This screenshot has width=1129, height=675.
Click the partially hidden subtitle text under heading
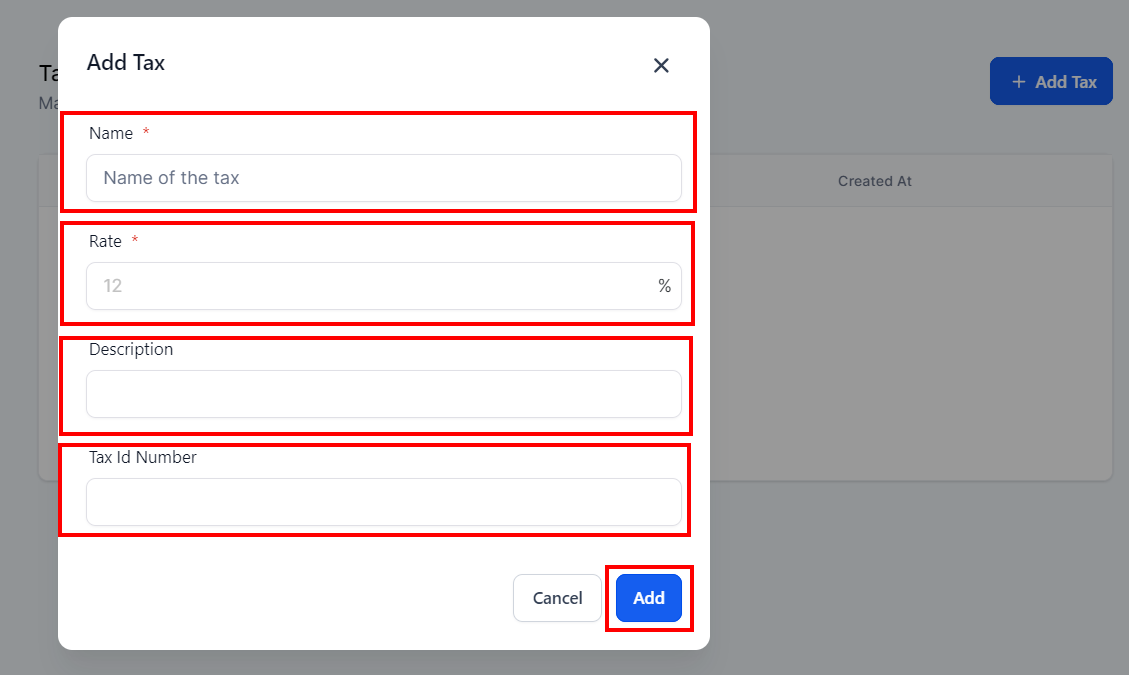(x=48, y=103)
